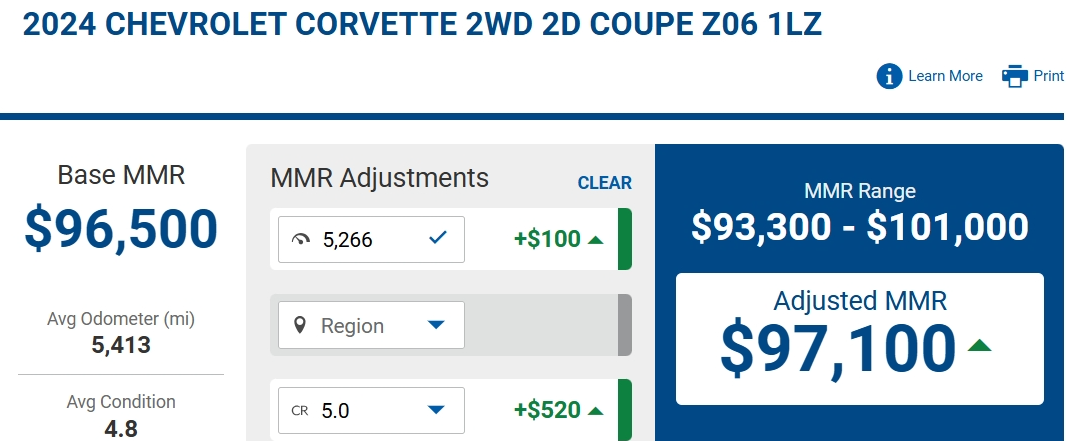Click green up arrow next to +$100
This screenshot has width=1075, height=441.
[596, 240]
